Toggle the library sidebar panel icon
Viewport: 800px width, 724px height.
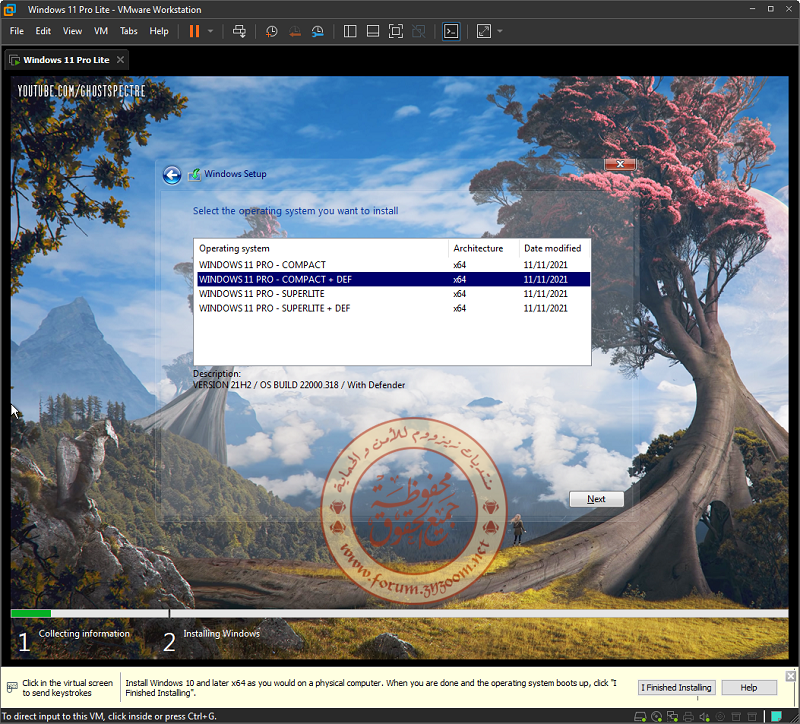pos(350,31)
